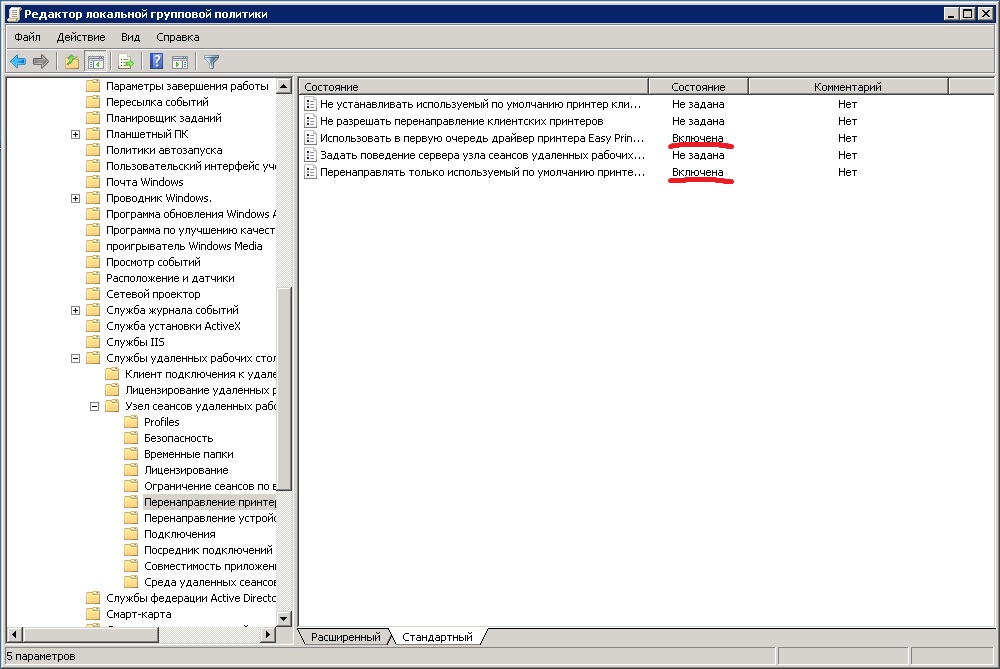Click the Back arrow toolbar icon
Image resolution: width=1000 pixels, height=669 pixels.
point(18,62)
